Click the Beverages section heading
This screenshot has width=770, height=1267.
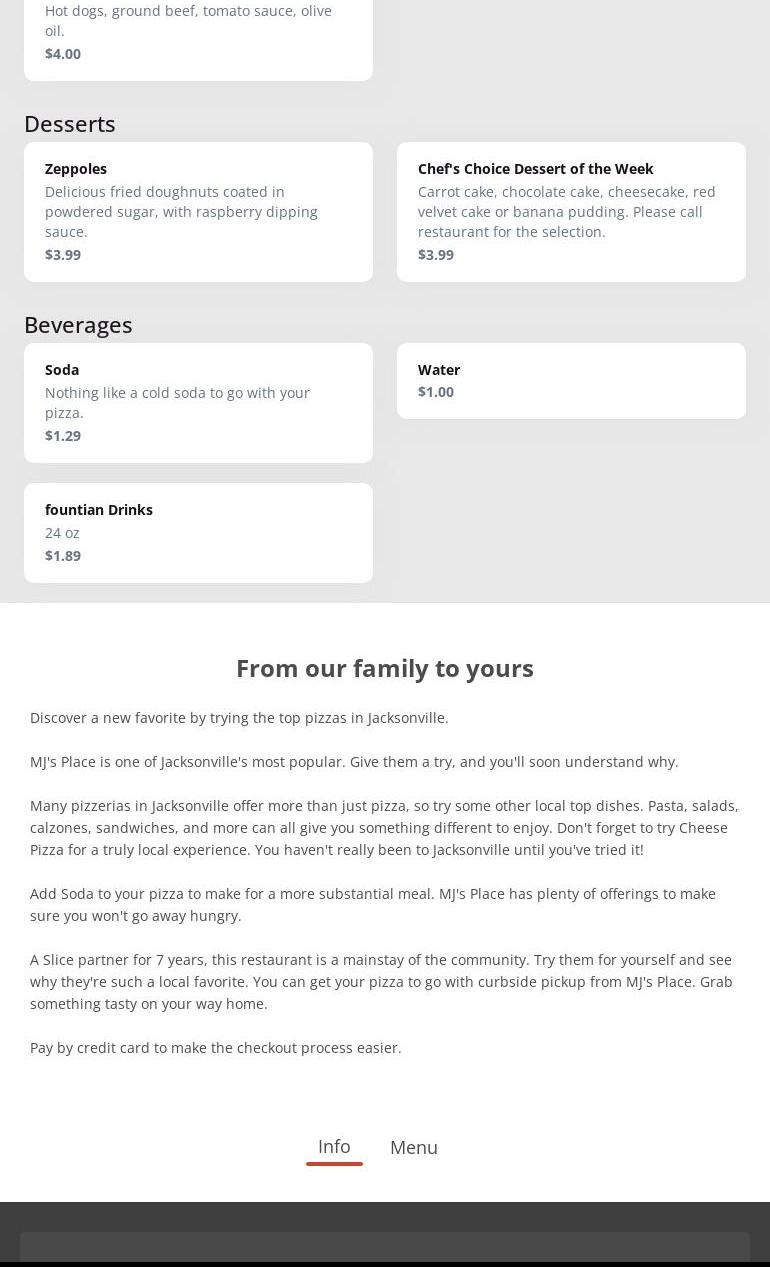[78, 325]
